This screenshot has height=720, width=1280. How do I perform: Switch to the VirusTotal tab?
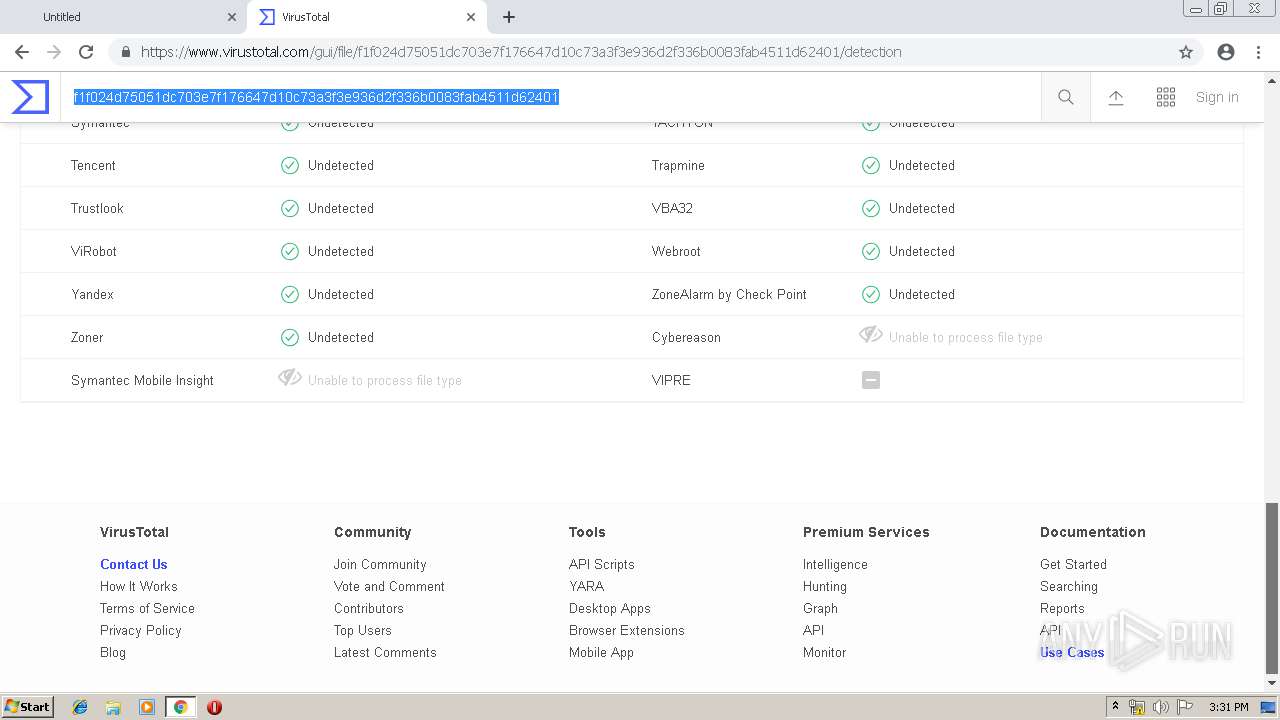pyautogui.click(x=366, y=17)
